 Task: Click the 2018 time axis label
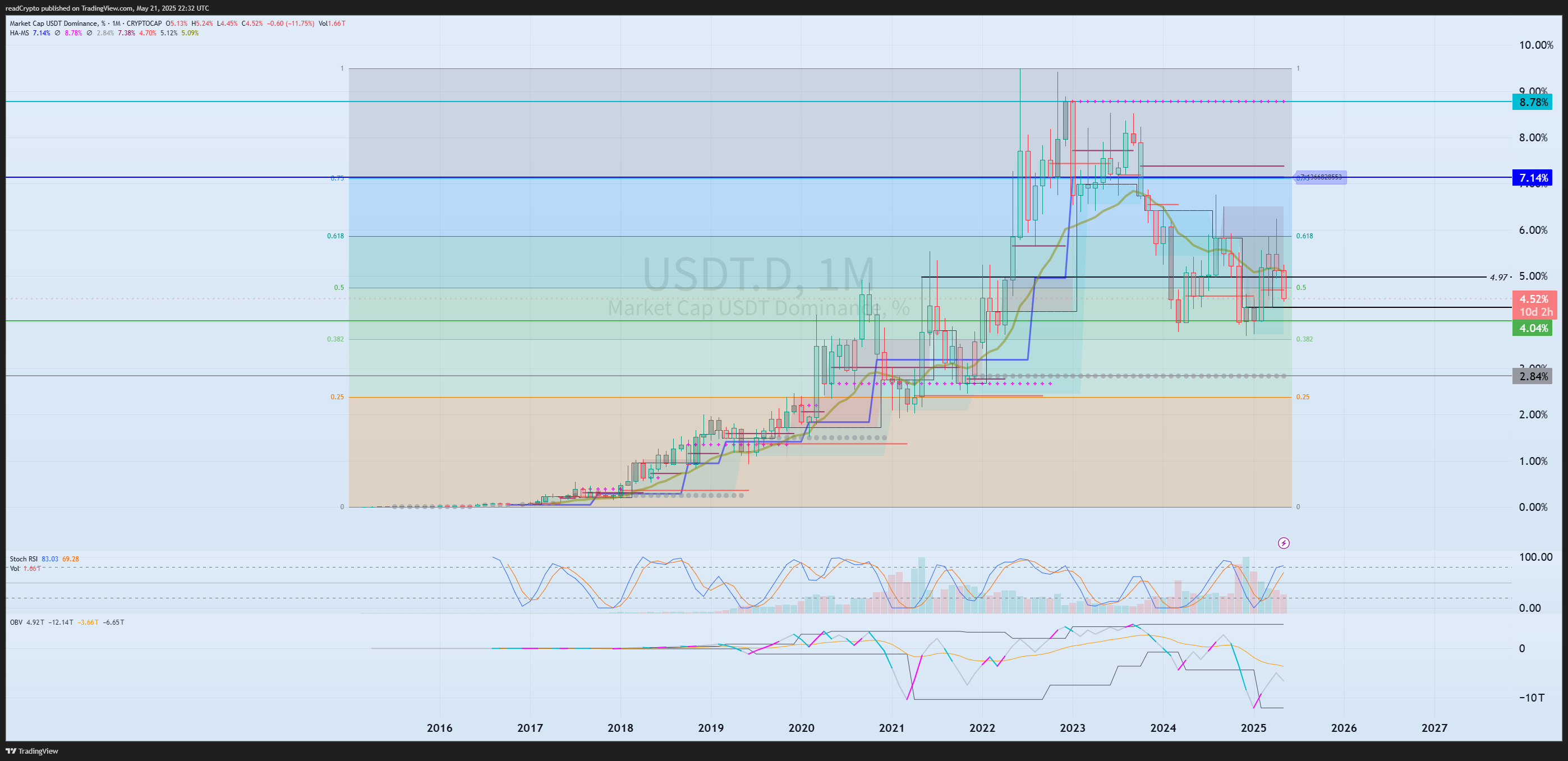tap(620, 727)
